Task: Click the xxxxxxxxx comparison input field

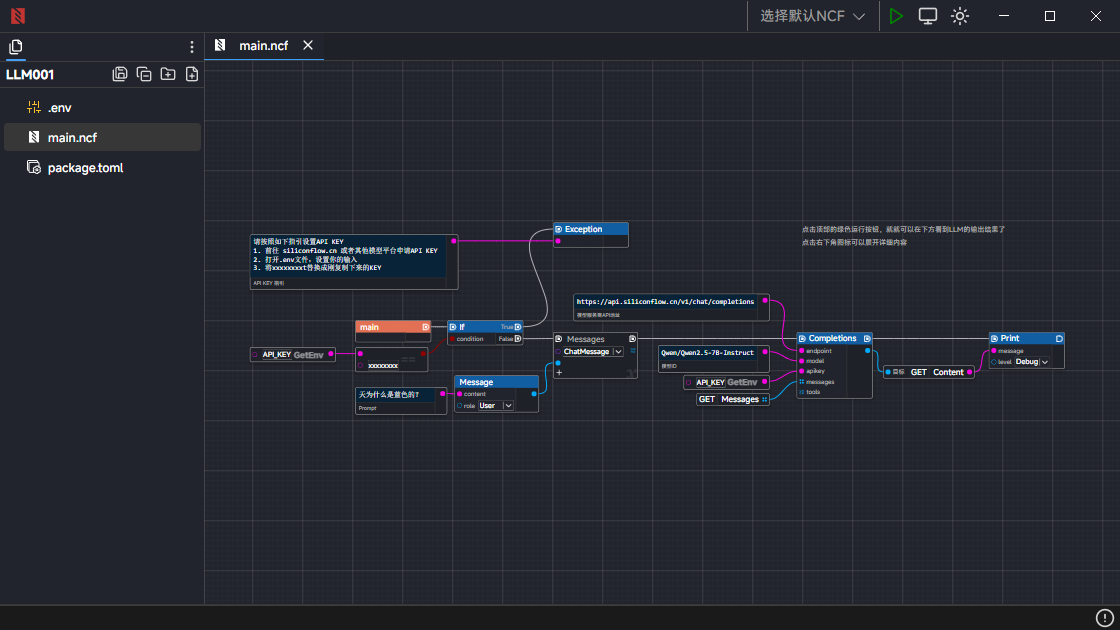Action: [x=383, y=366]
